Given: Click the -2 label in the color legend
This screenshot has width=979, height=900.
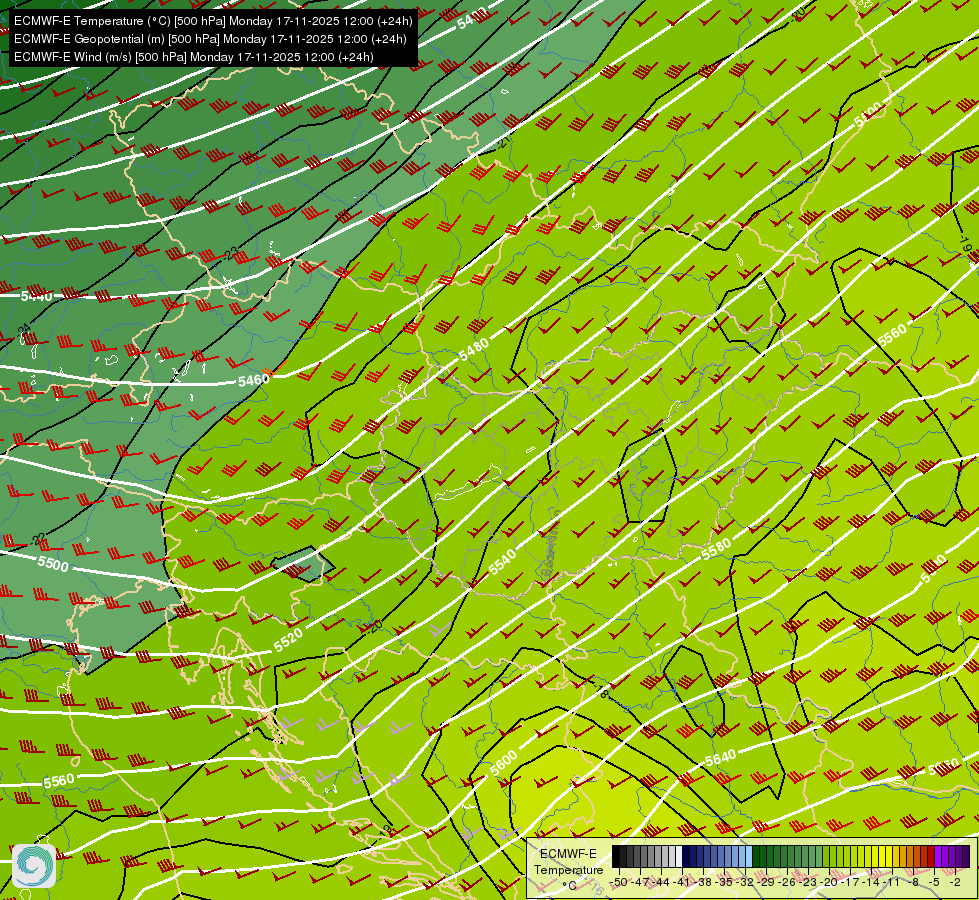Looking at the screenshot, I should (x=955, y=882).
